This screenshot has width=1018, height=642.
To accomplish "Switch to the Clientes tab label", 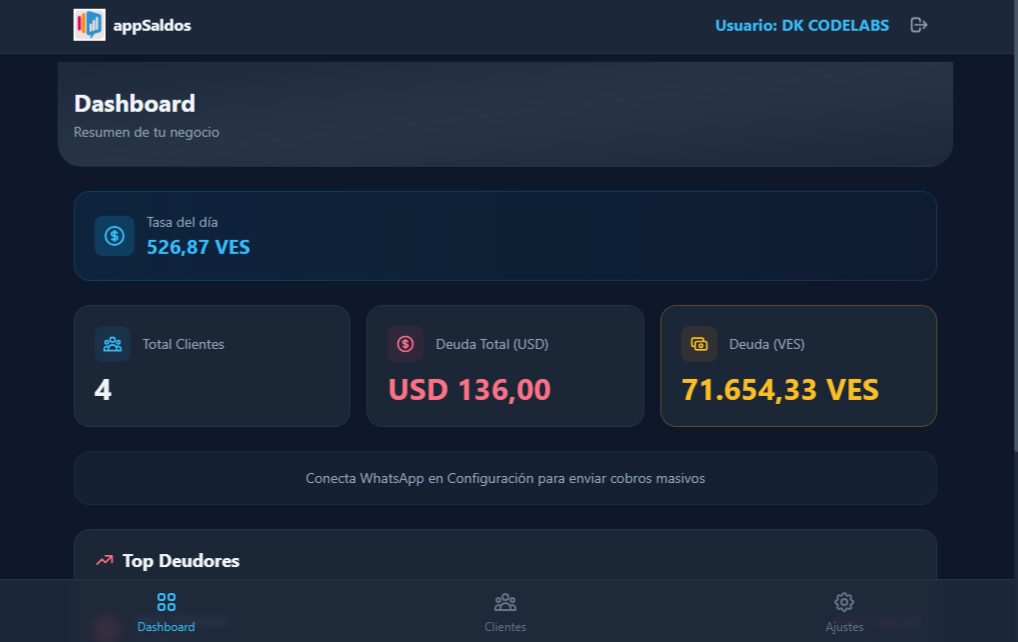I will click(505, 627).
